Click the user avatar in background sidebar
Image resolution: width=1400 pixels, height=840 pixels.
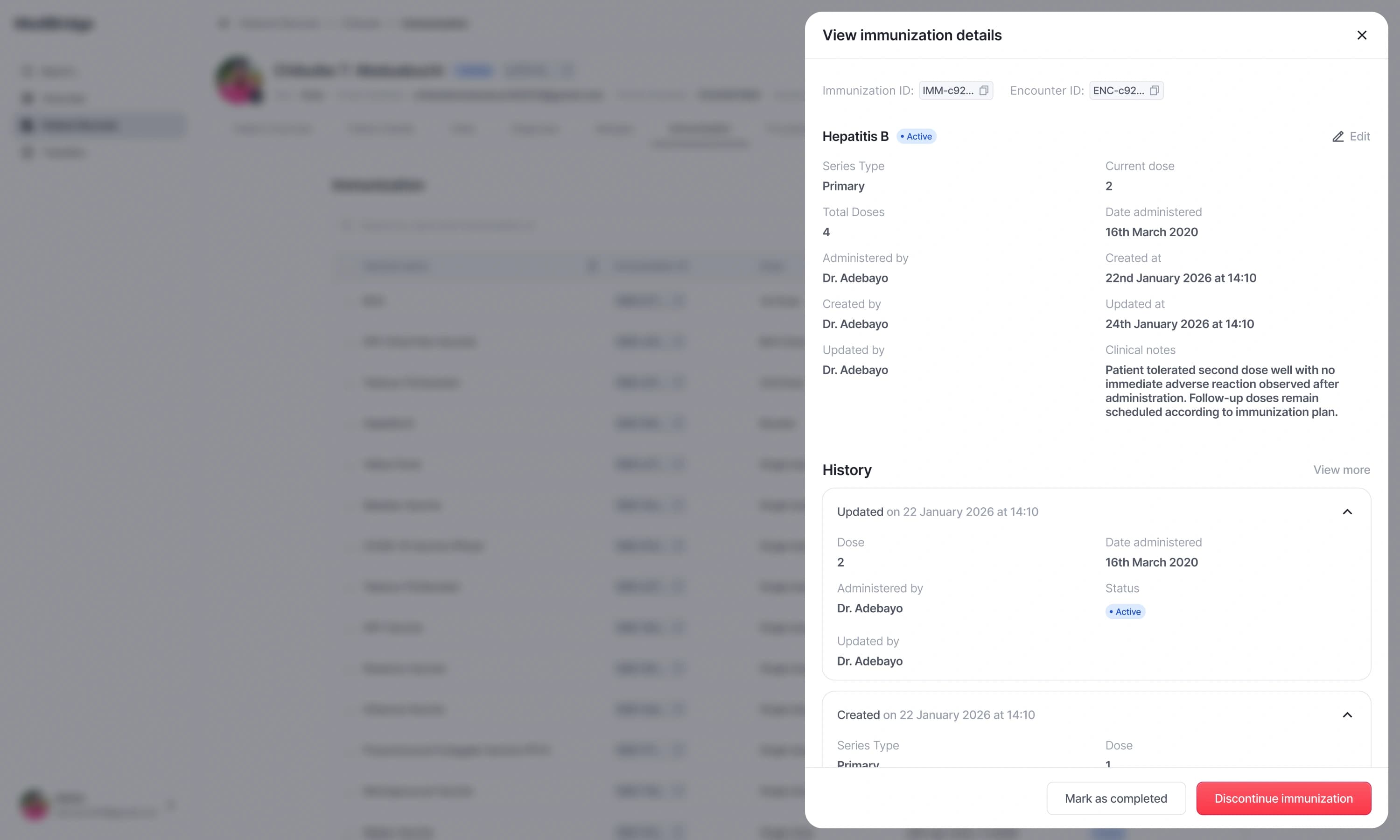point(34,805)
